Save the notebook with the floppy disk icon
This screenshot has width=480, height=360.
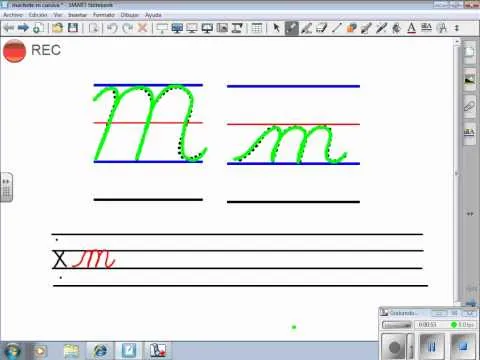coord(73,28)
